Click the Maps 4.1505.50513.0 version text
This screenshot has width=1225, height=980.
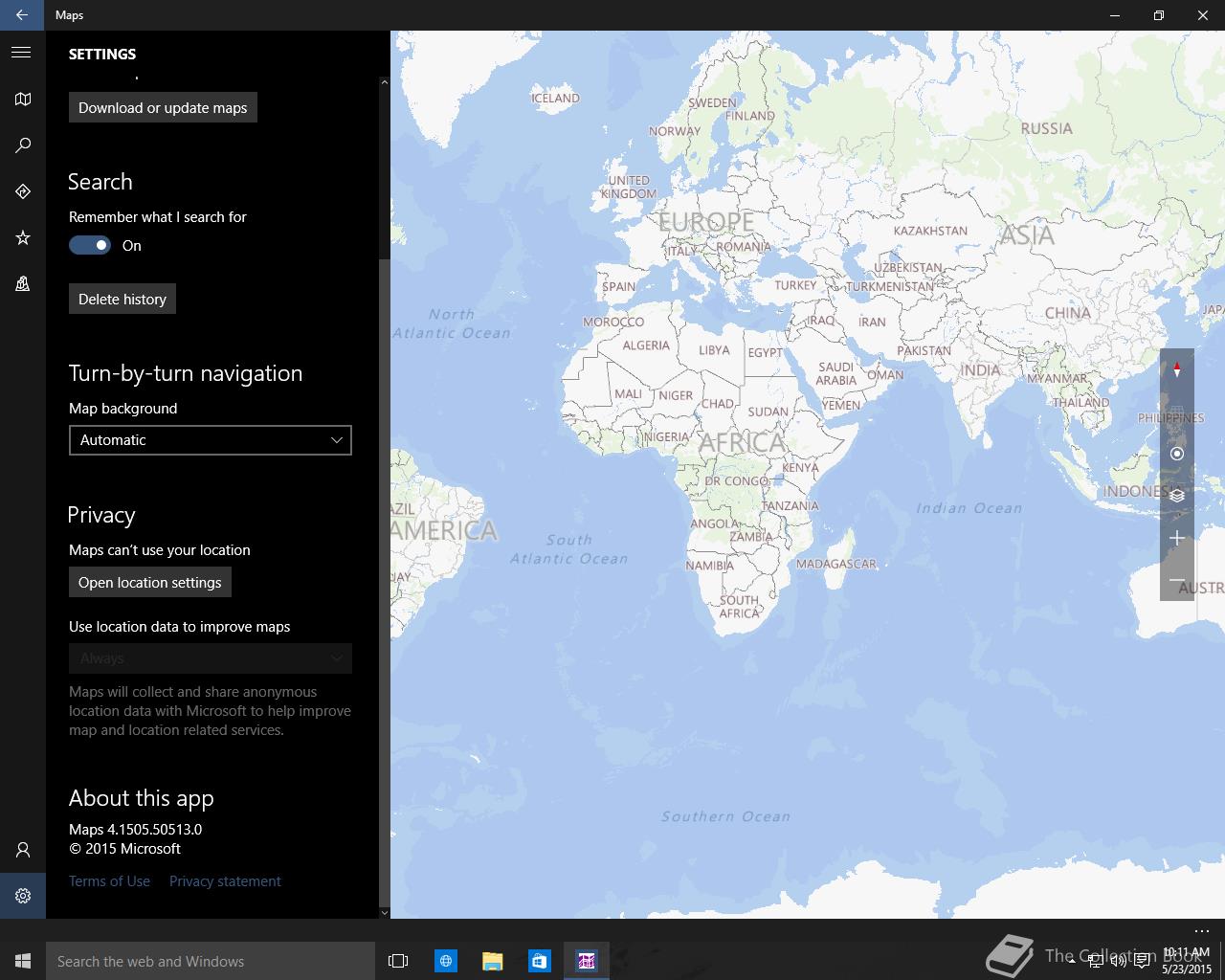(135, 830)
